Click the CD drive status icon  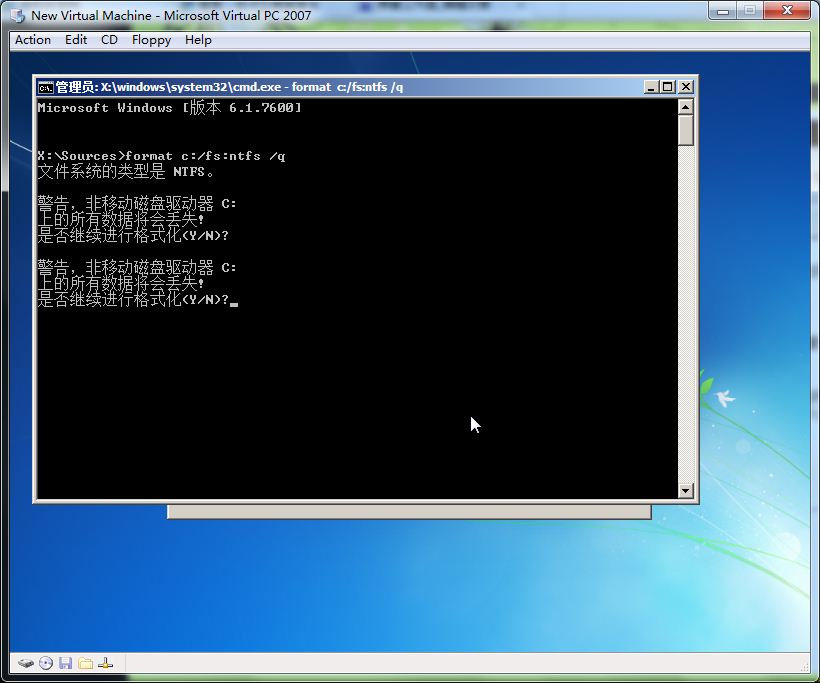click(47, 662)
